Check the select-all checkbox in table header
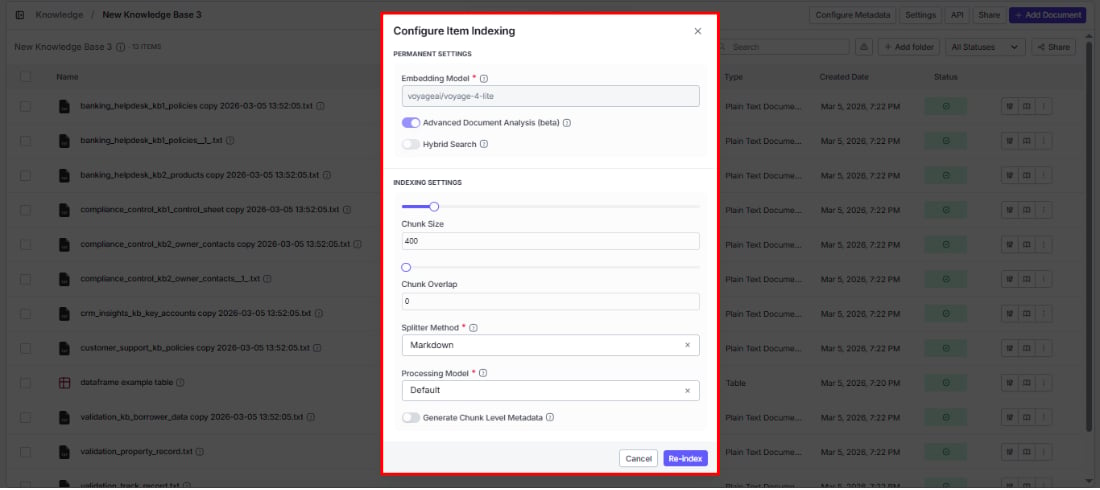Screen dimensions: 1100x490 (x=25, y=77)
